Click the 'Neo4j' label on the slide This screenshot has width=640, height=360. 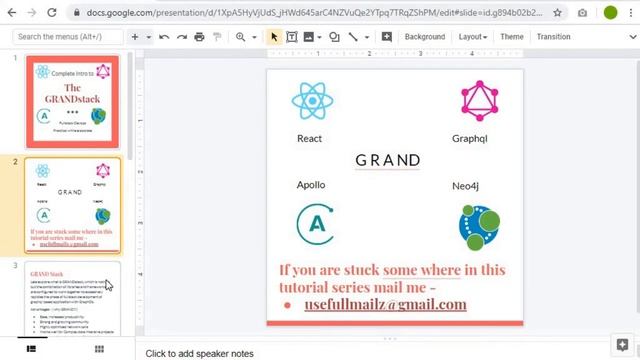(465, 186)
